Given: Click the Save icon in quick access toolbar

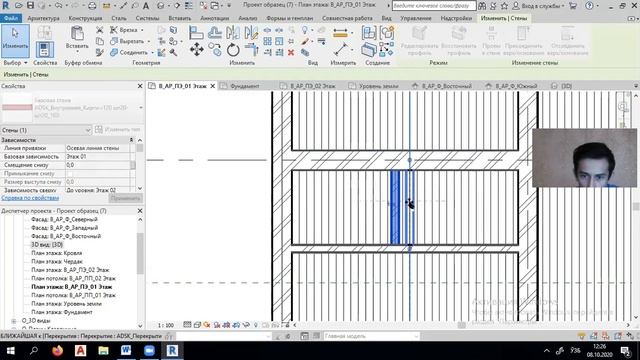Looking at the screenshot, I should pyautogui.click(x=30, y=6).
